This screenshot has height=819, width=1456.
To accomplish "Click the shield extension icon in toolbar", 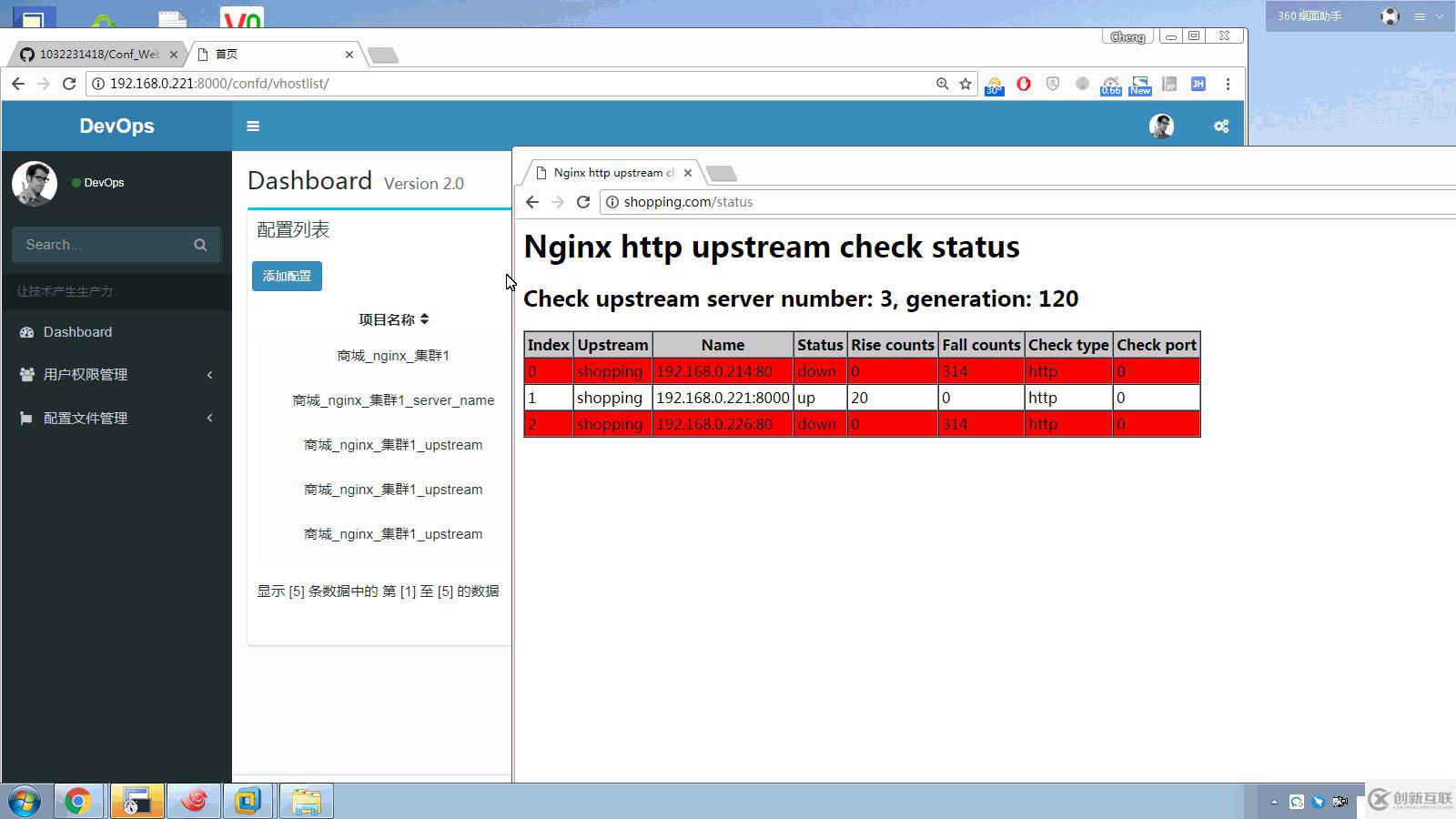I will coord(1053,84).
